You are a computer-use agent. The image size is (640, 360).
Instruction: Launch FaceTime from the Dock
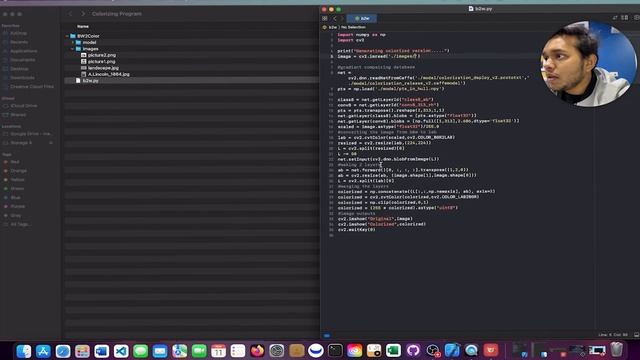[199, 351]
